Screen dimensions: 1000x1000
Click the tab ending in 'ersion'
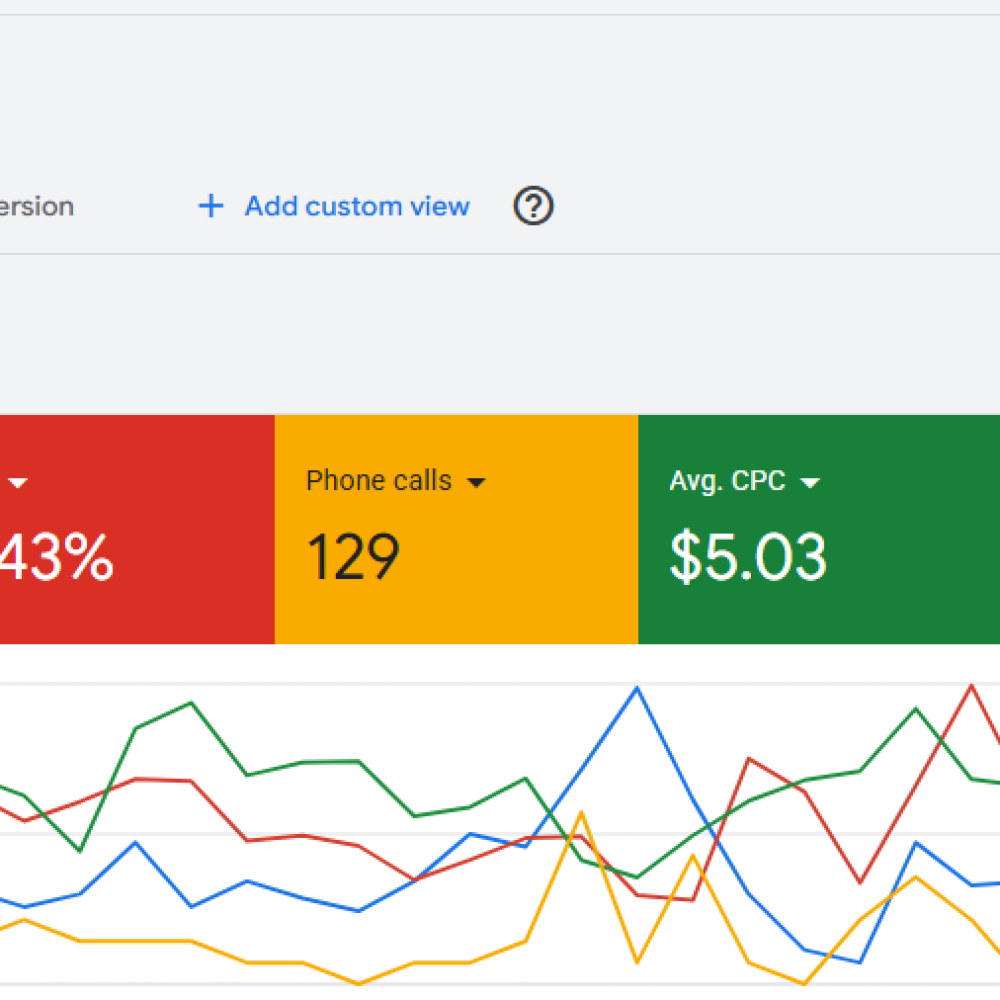pyautogui.click(x=36, y=207)
